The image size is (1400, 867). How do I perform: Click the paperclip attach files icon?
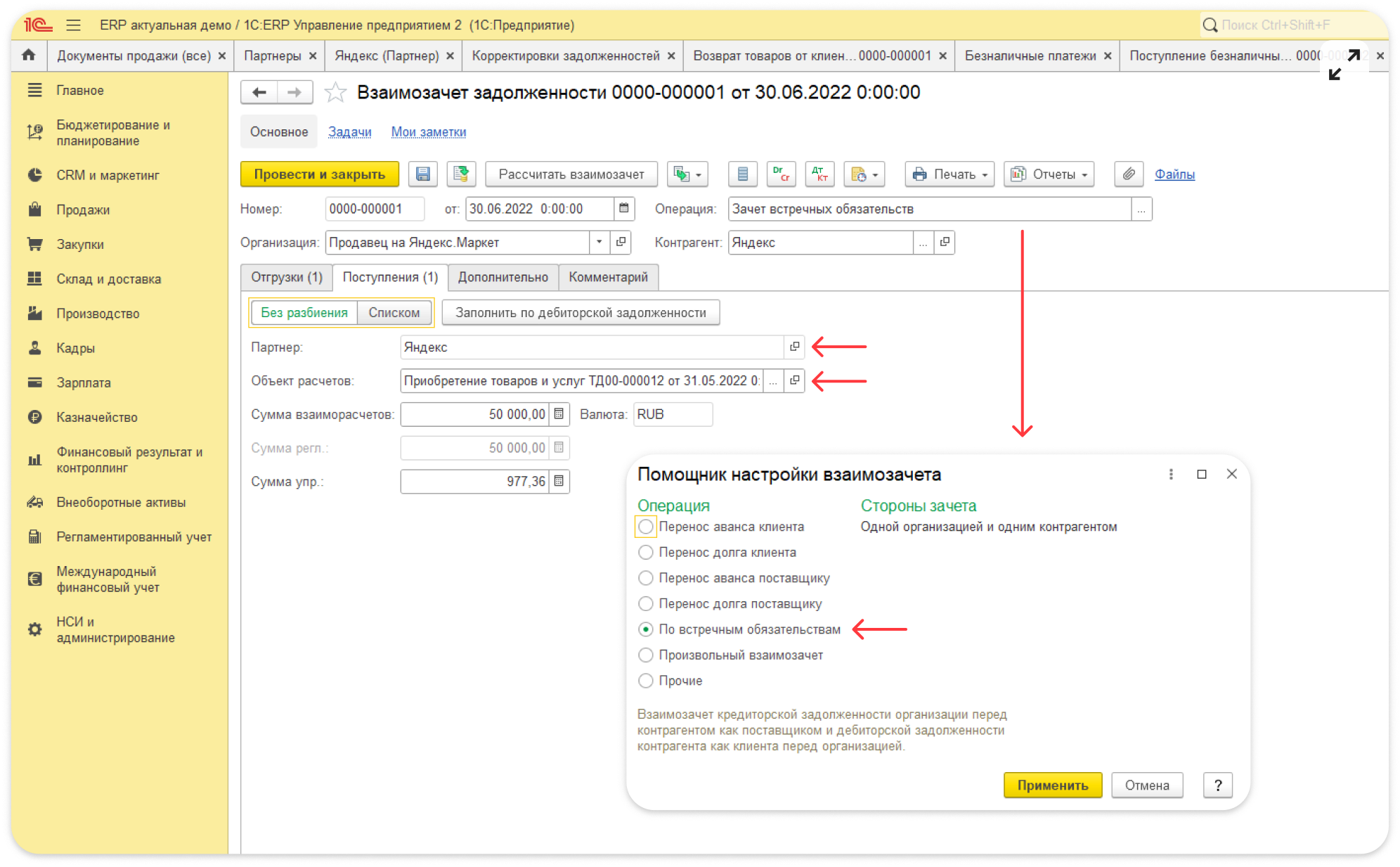1129,174
